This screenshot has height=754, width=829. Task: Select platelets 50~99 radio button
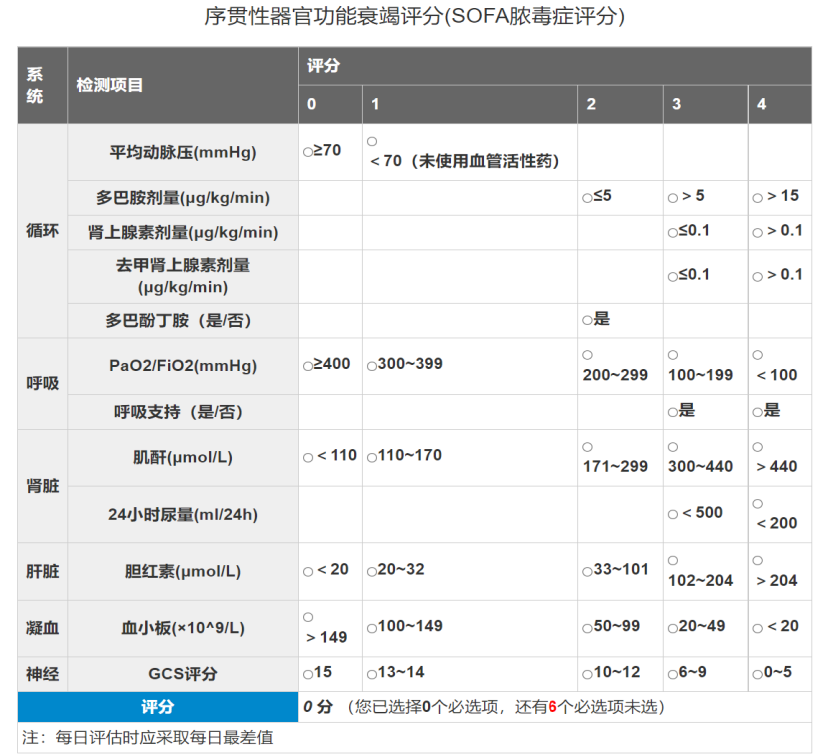click(x=587, y=628)
